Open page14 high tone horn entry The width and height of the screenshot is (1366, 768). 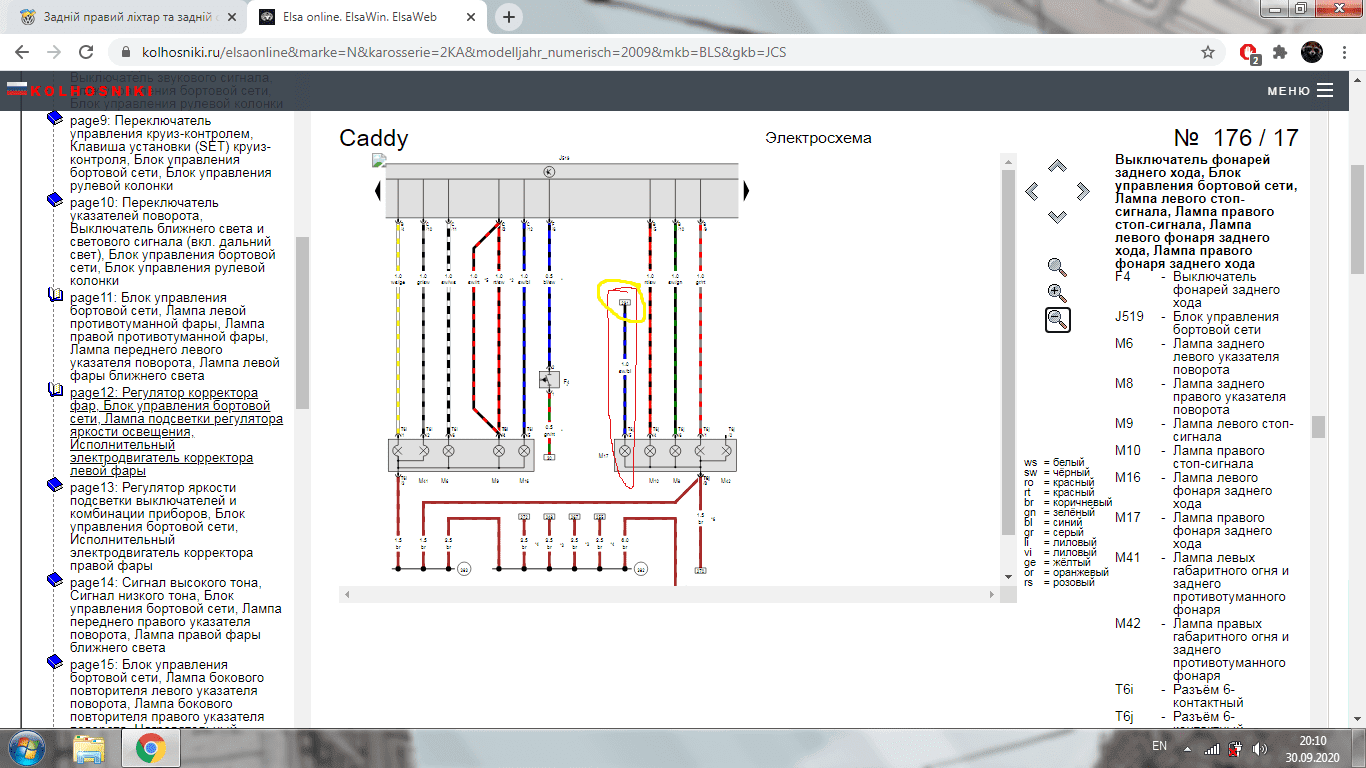(x=176, y=615)
